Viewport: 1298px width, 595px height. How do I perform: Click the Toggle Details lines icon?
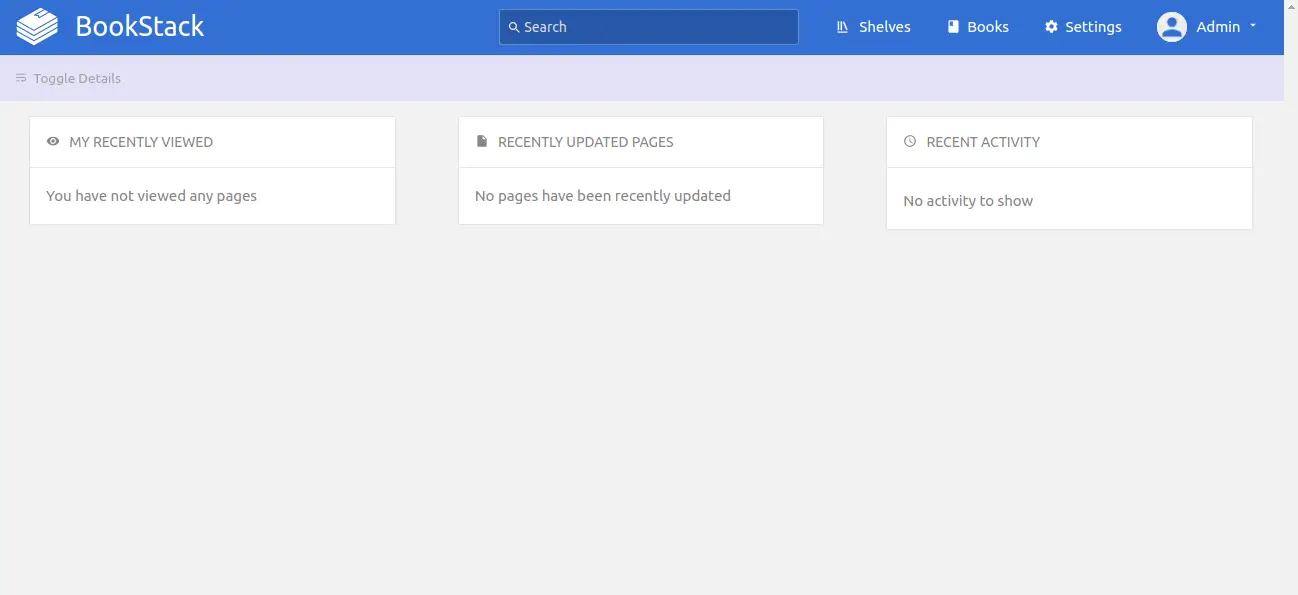click(x=21, y=78)
